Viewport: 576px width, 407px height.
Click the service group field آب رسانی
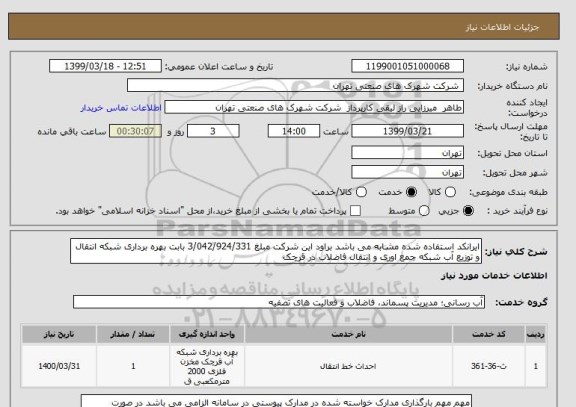(279, 302)
